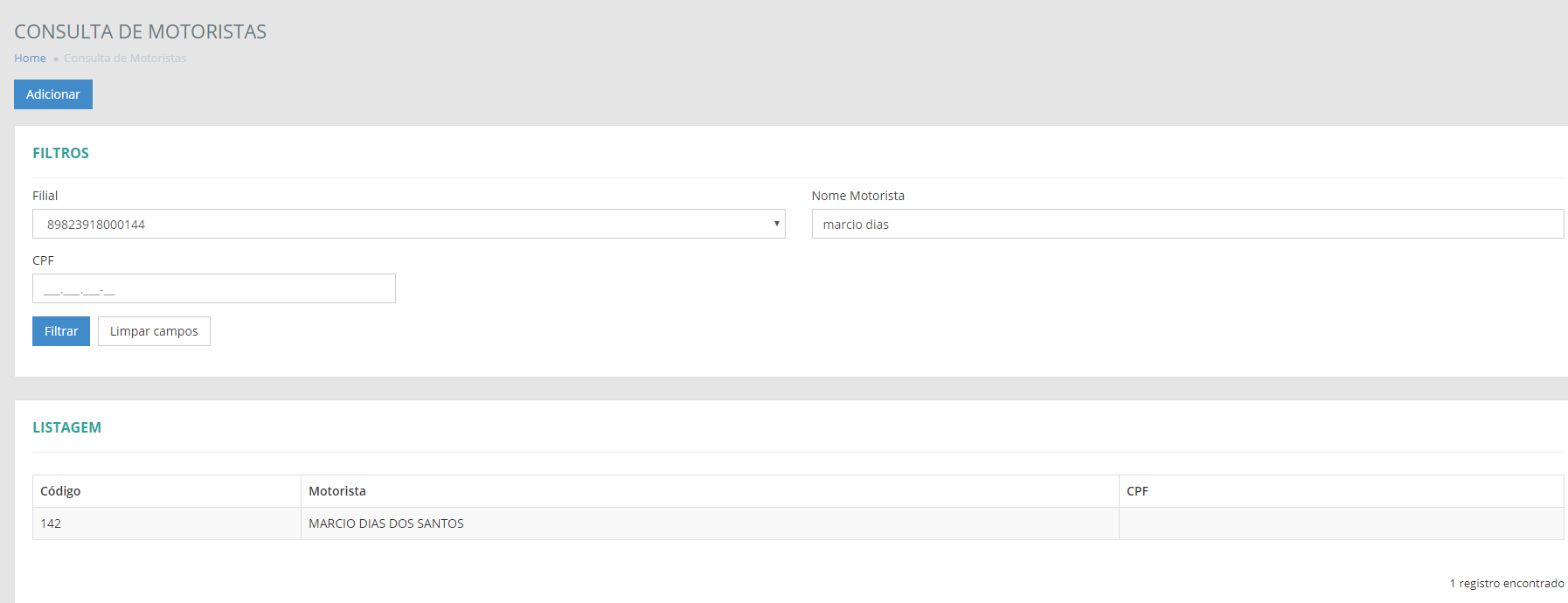Click the Filial field label
This screenshot has width=1568, height=603.
tap(45, 196)
